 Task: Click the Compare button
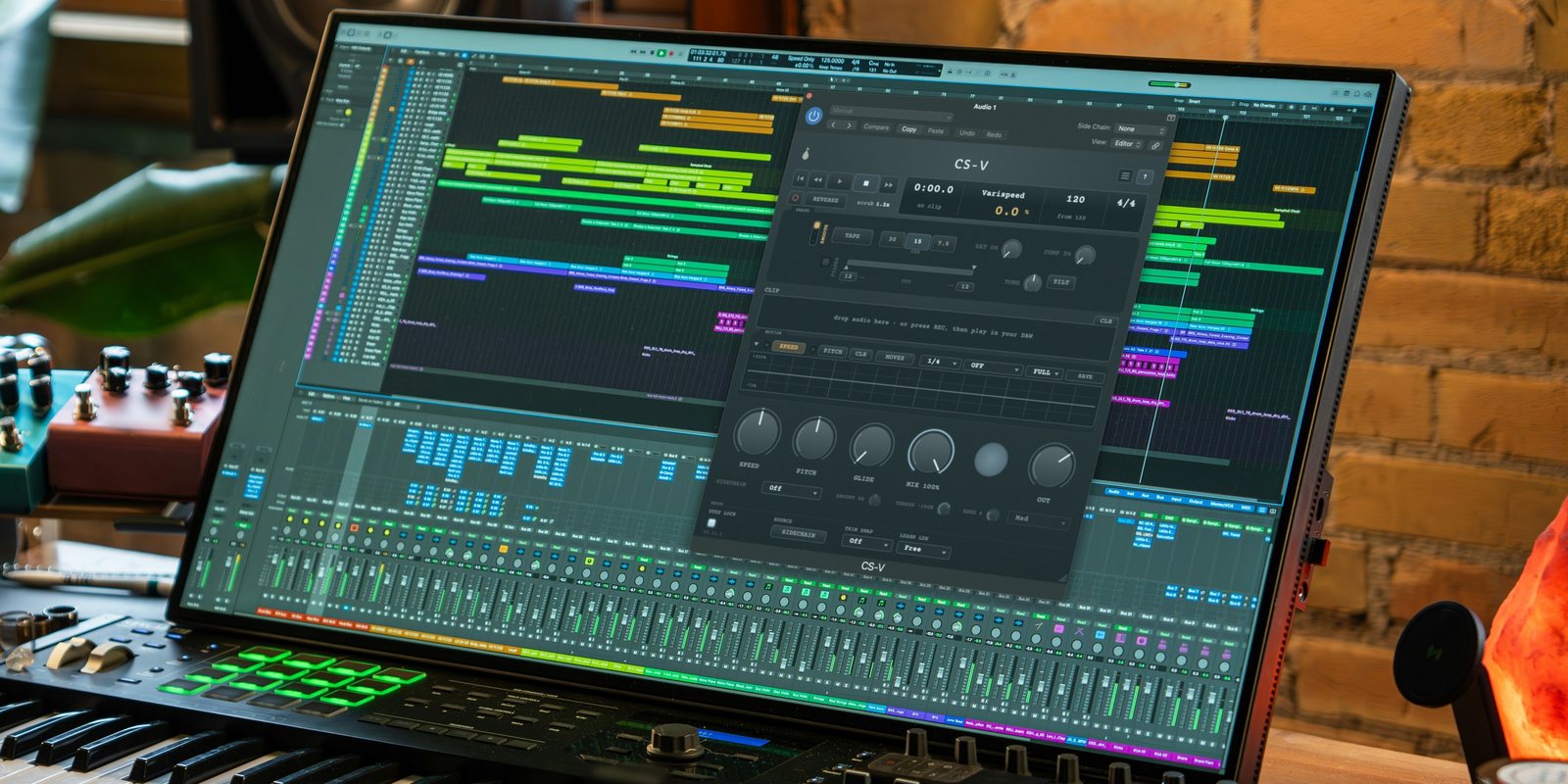coord(876,127)
